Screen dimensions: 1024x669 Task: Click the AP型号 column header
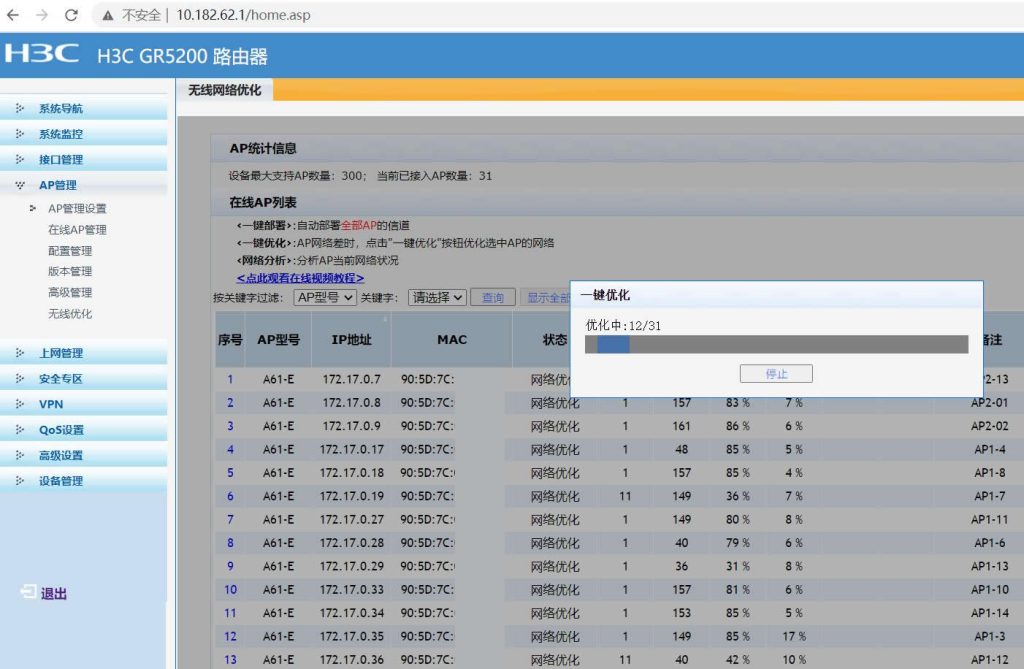pos(278,340)
